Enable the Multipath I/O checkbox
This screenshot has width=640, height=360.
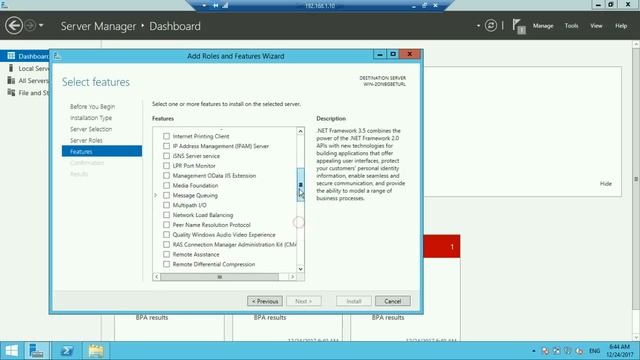pos(166,205)
